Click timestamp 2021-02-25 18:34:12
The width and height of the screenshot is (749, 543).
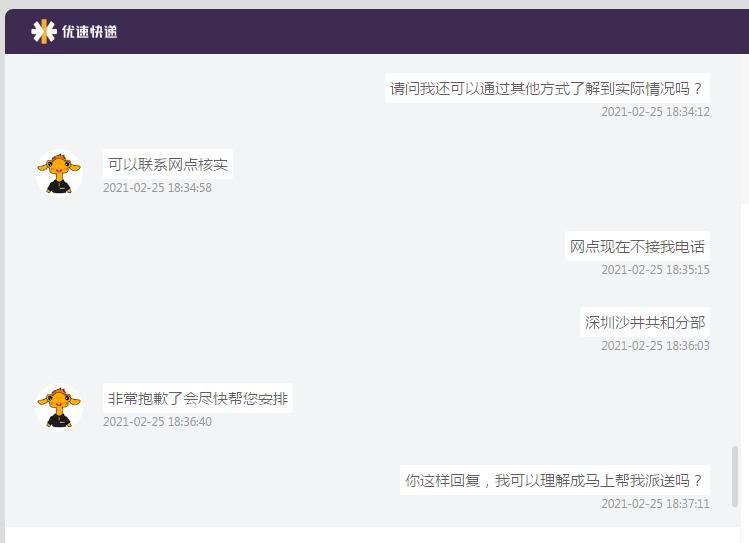655,112
